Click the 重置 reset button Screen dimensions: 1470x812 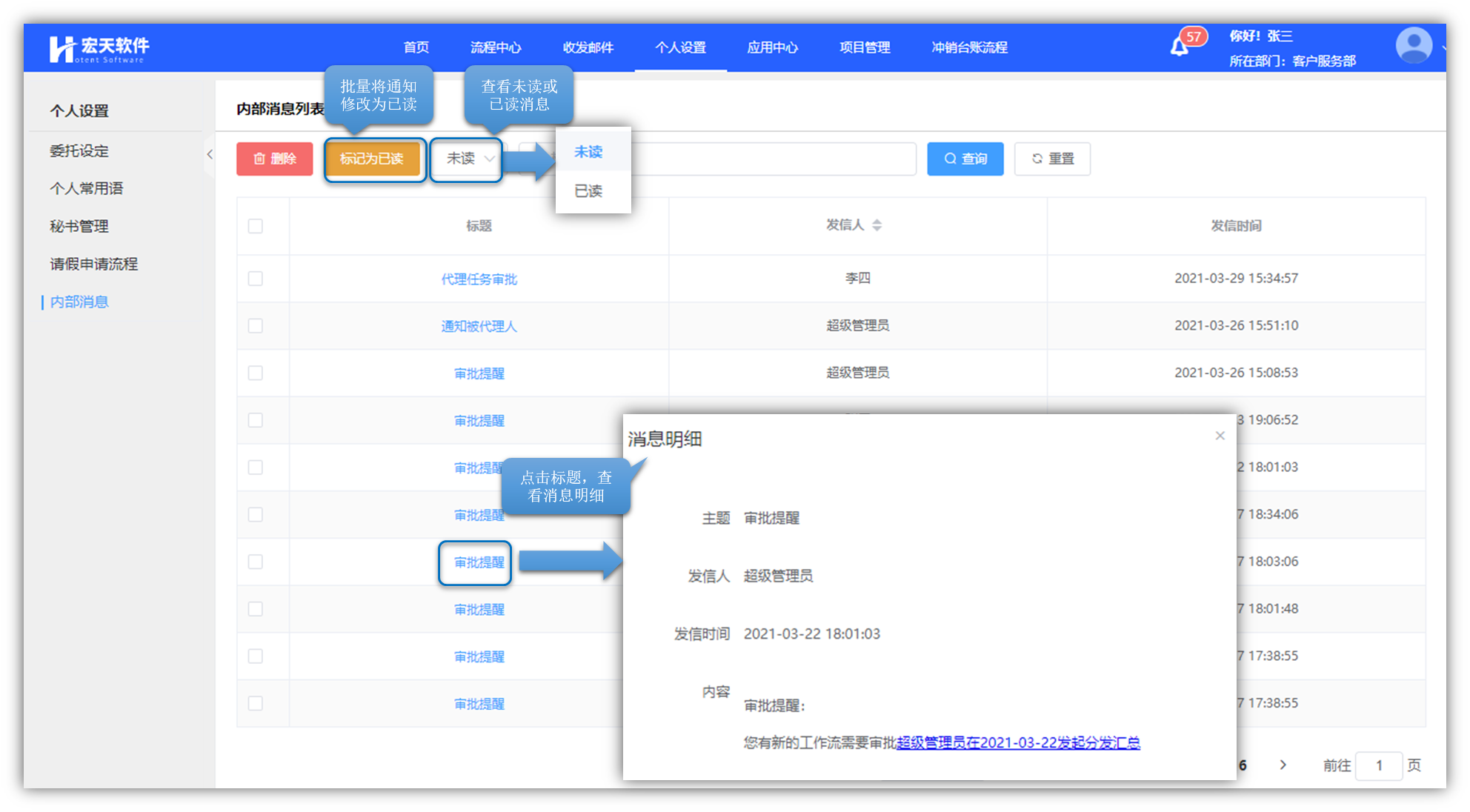click(x=1052, y=159)
